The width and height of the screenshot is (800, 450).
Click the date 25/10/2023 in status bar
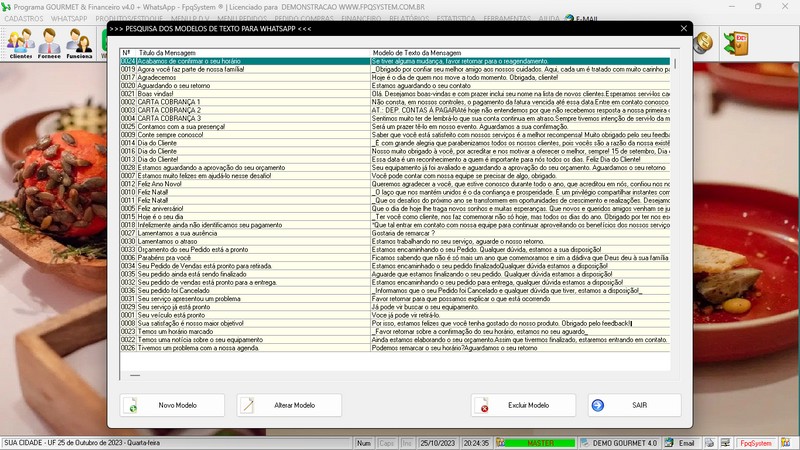437,443
